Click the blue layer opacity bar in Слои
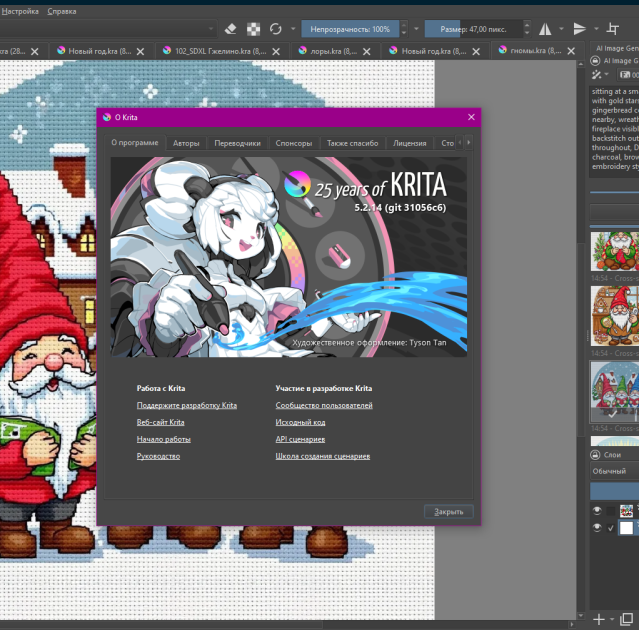This screenshot has height=630, width=639. tap(614, 491)
